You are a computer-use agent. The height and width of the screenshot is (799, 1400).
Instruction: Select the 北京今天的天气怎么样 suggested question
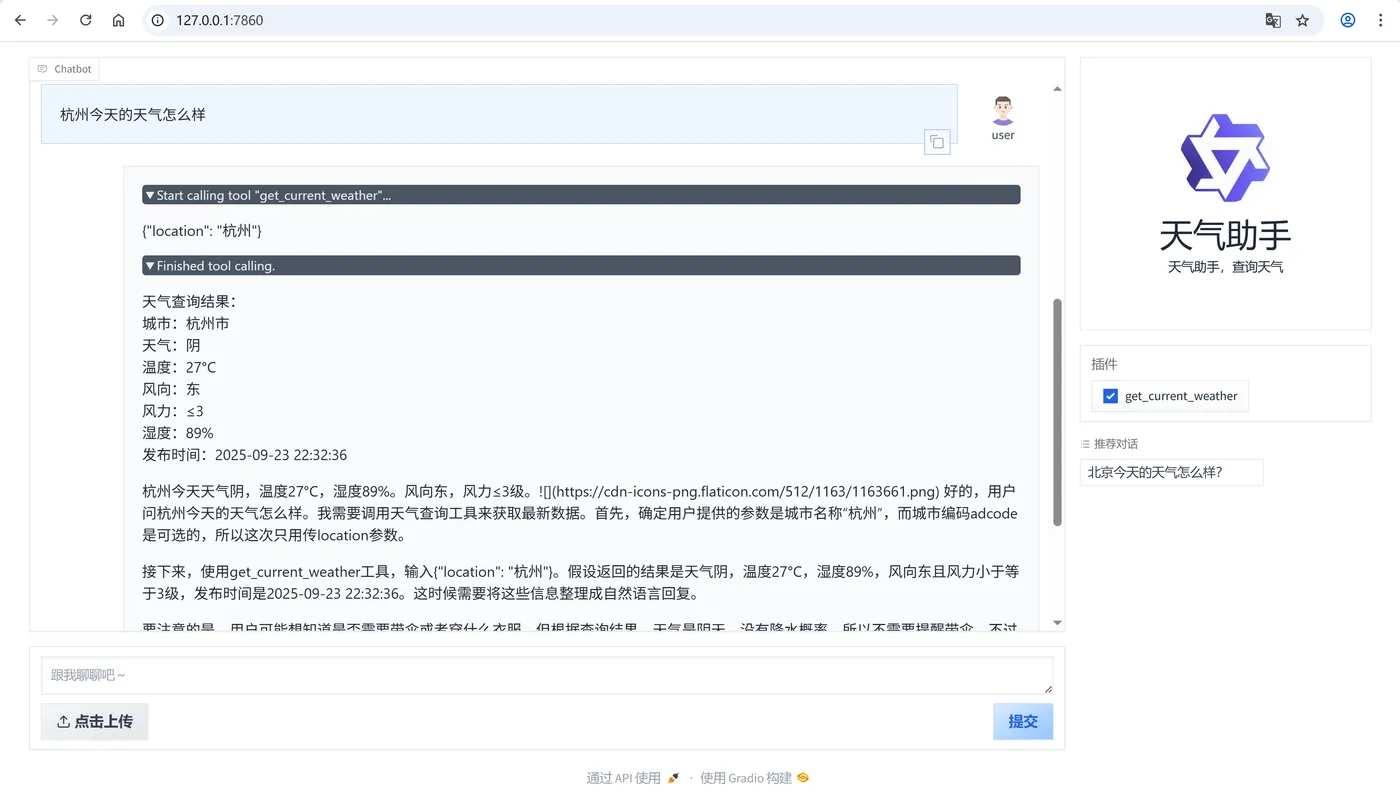pos(1170,471)
